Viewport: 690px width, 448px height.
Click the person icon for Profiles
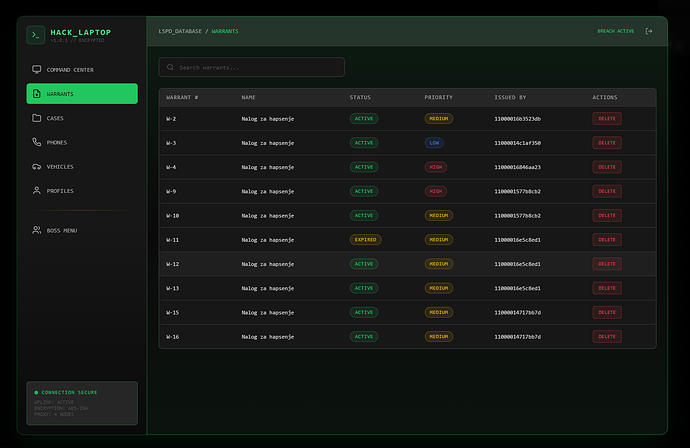(x=37, y=191)
